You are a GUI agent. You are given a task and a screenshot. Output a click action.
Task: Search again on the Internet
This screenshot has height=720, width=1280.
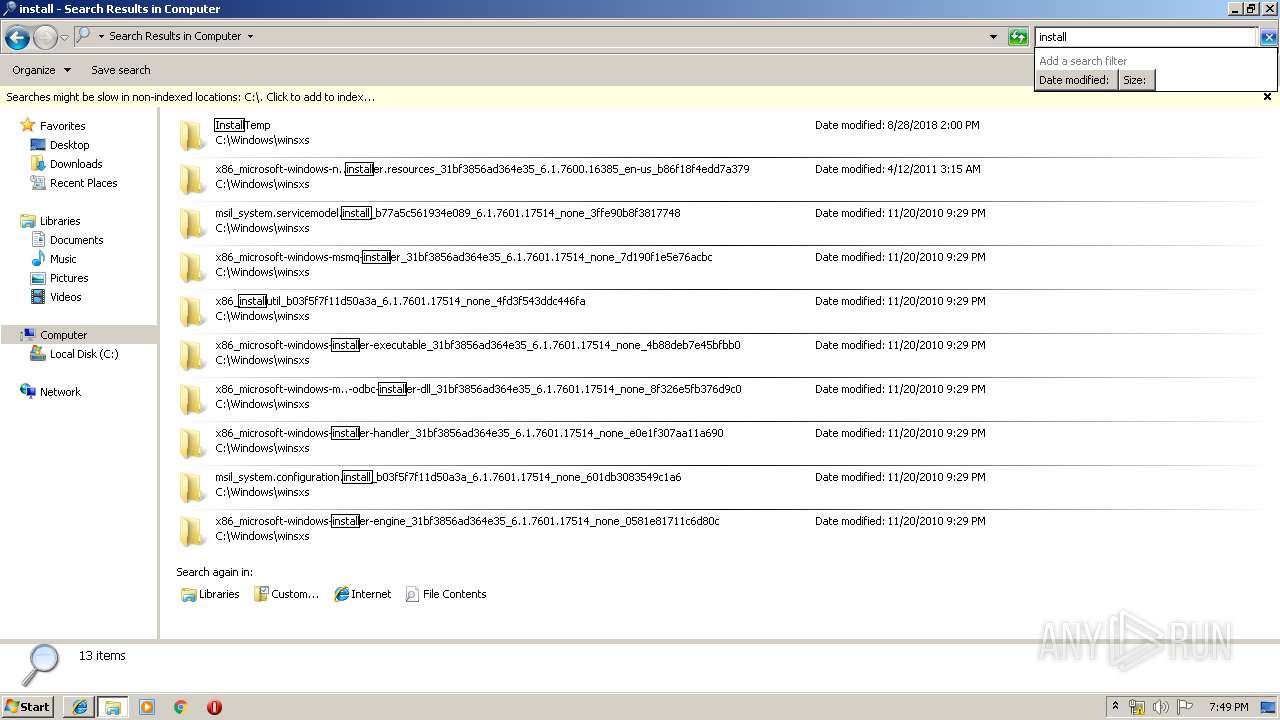[363, 594]
